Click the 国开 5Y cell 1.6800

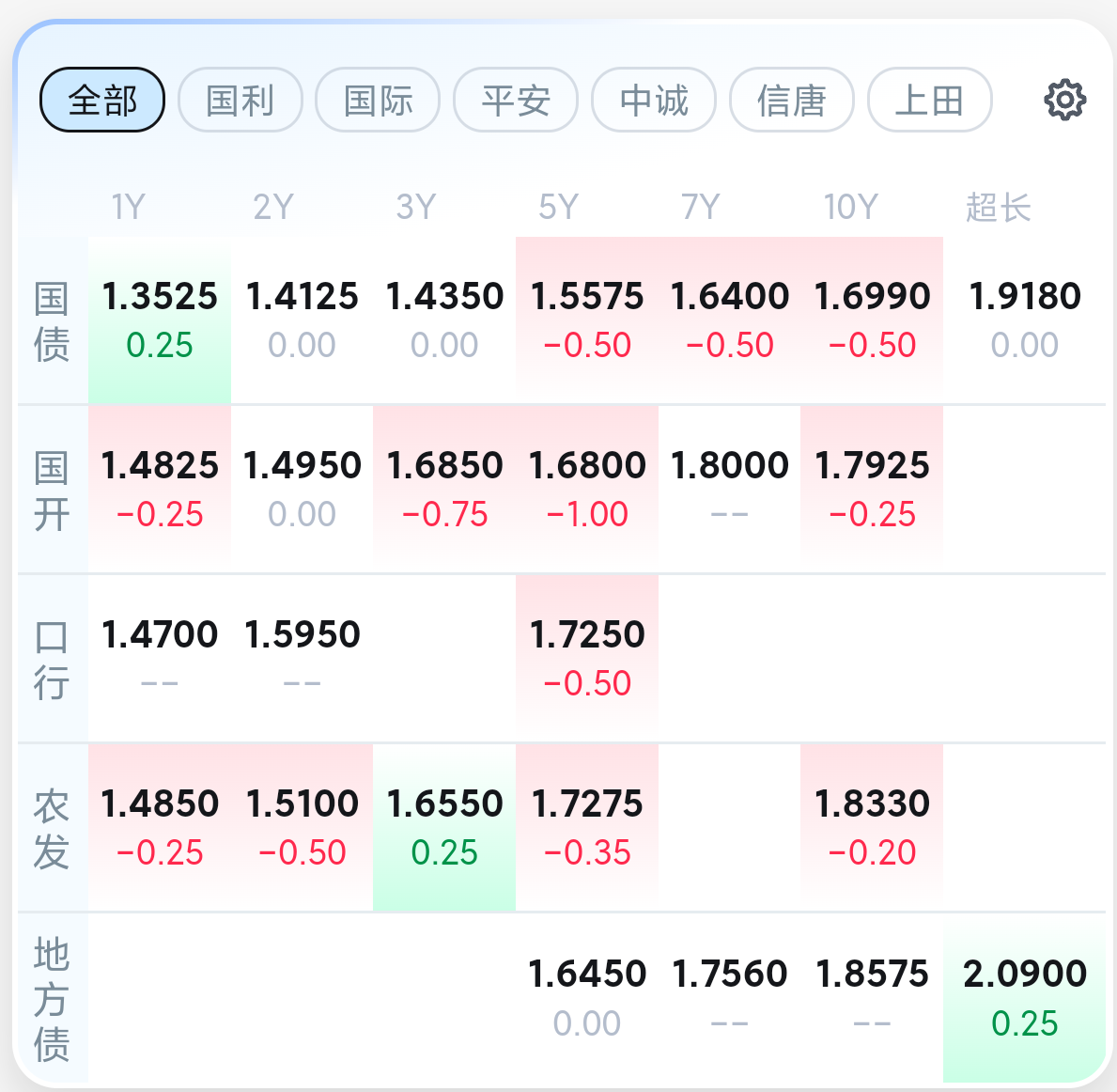tap(587, 490)
